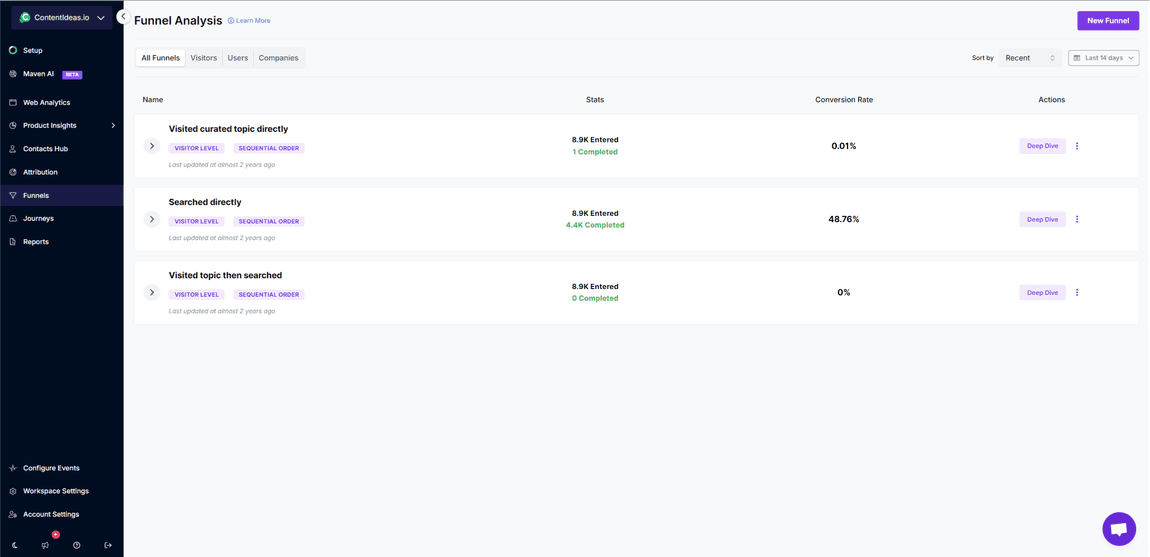Open the Learn More link

coord(249,21)
